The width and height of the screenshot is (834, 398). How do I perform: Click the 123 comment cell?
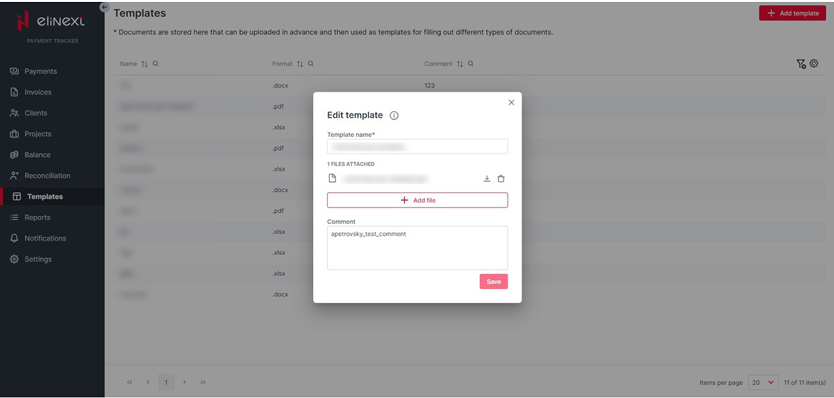429,85
